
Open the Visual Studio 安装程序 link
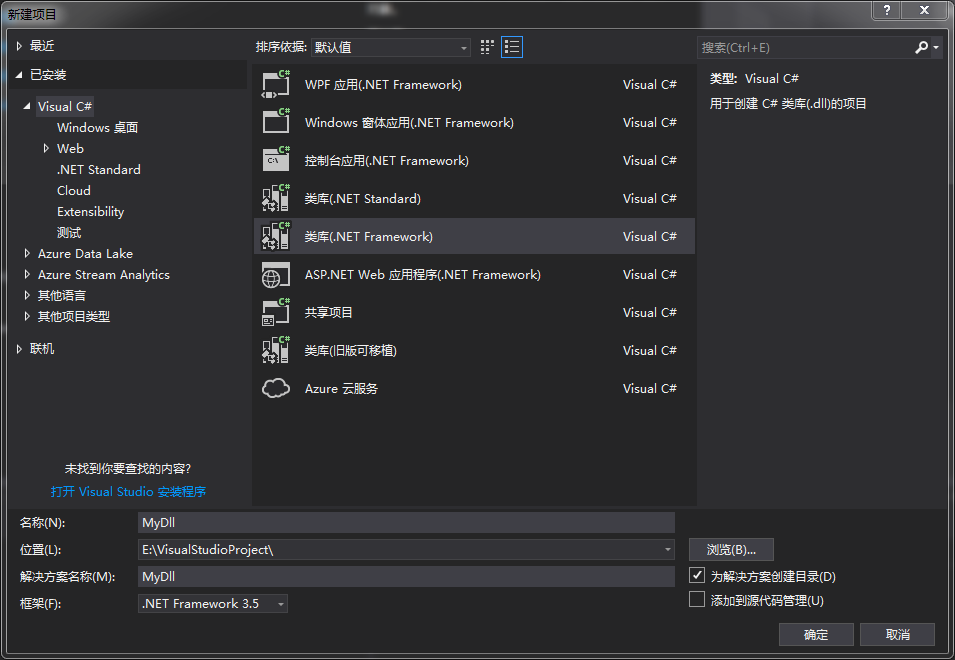point(129,491)
